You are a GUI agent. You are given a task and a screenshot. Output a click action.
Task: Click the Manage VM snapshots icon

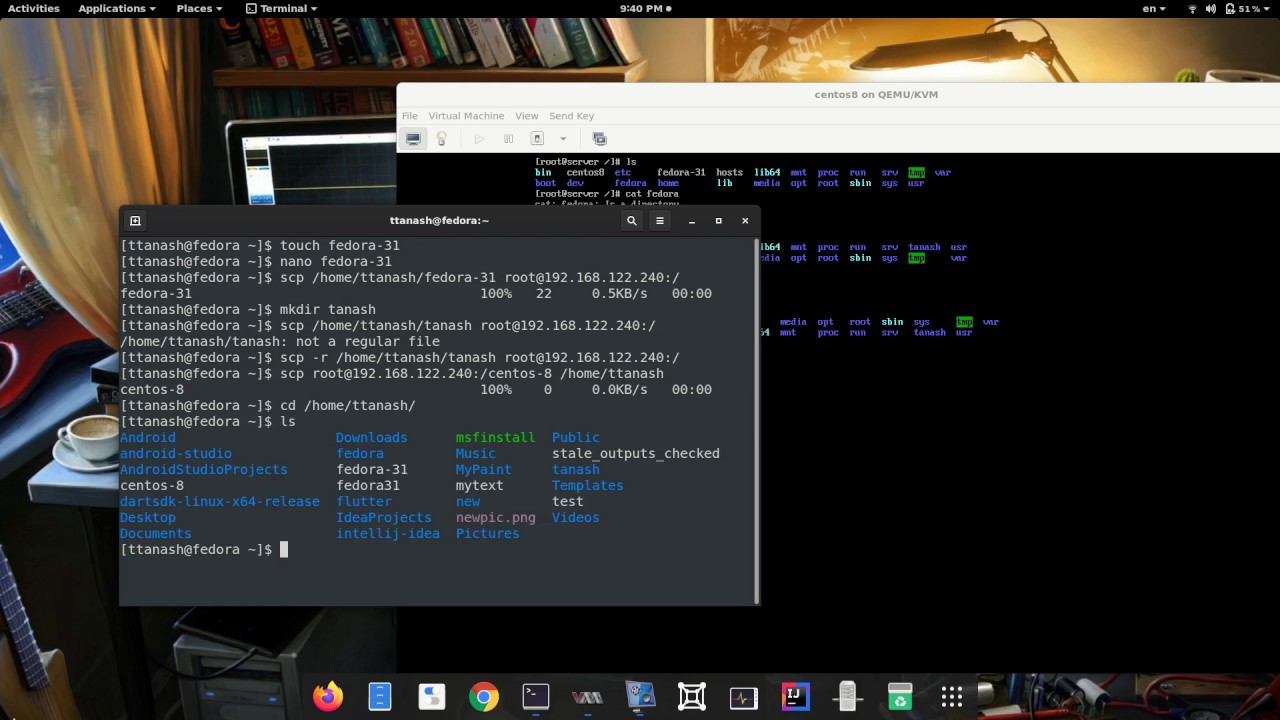coord(599,139)
